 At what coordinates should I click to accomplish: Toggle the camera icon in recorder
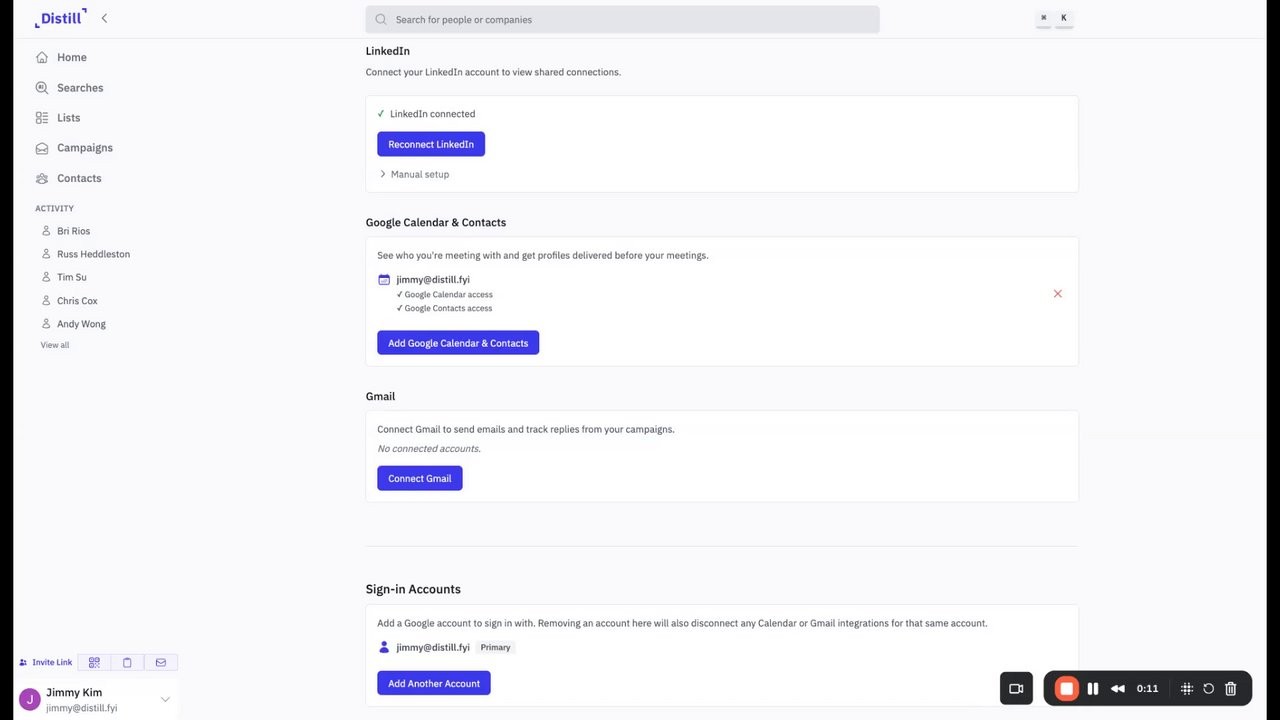(x=1016, y=688)
